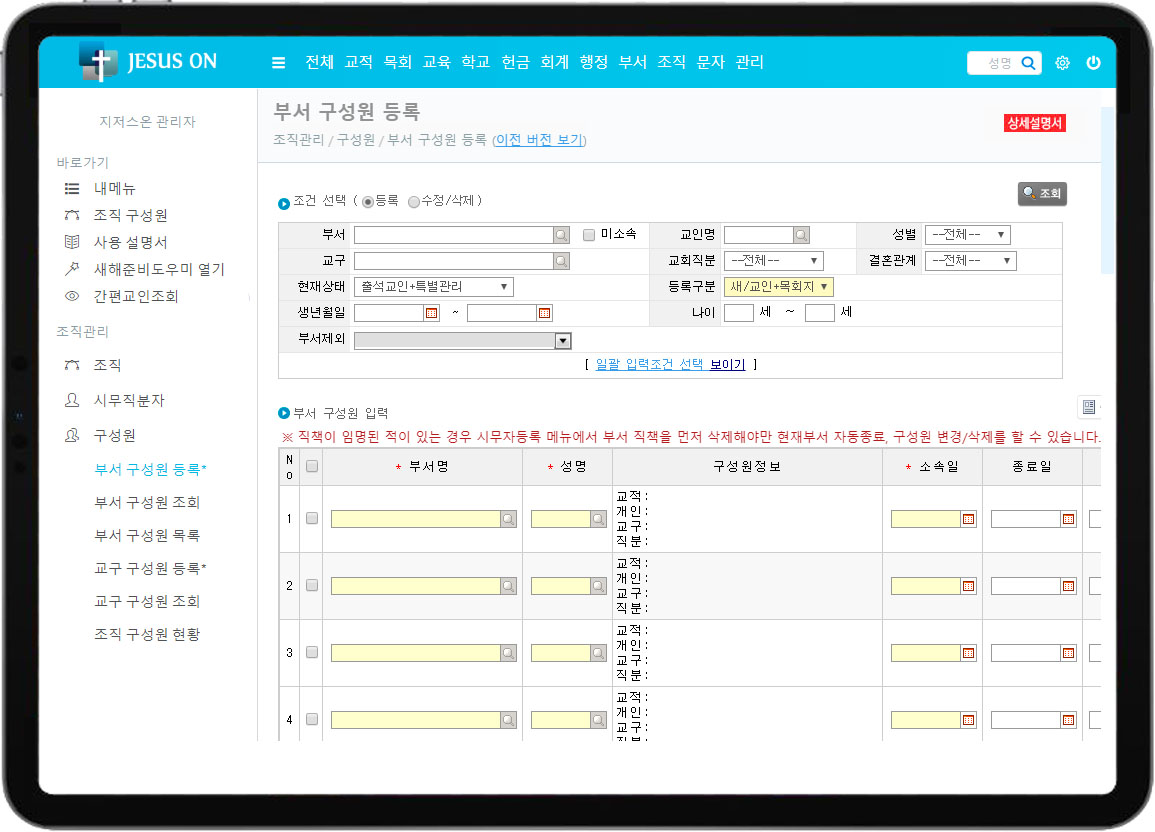
Task: Open calendar picker for first 생년월일 date
Action: tap(432, 313)
